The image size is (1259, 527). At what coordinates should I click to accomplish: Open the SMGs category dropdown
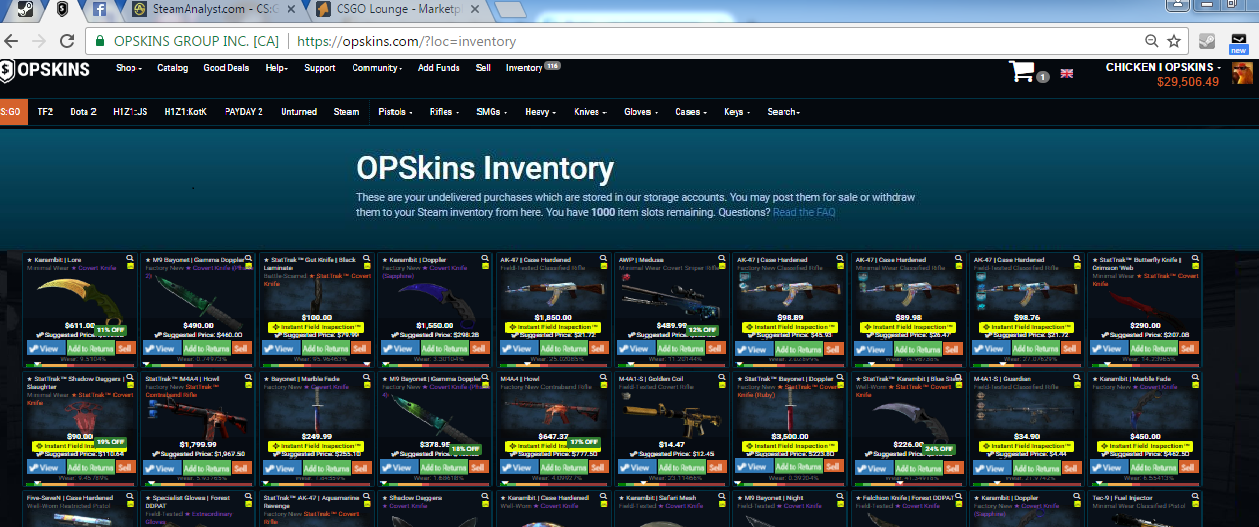(492, 112)
